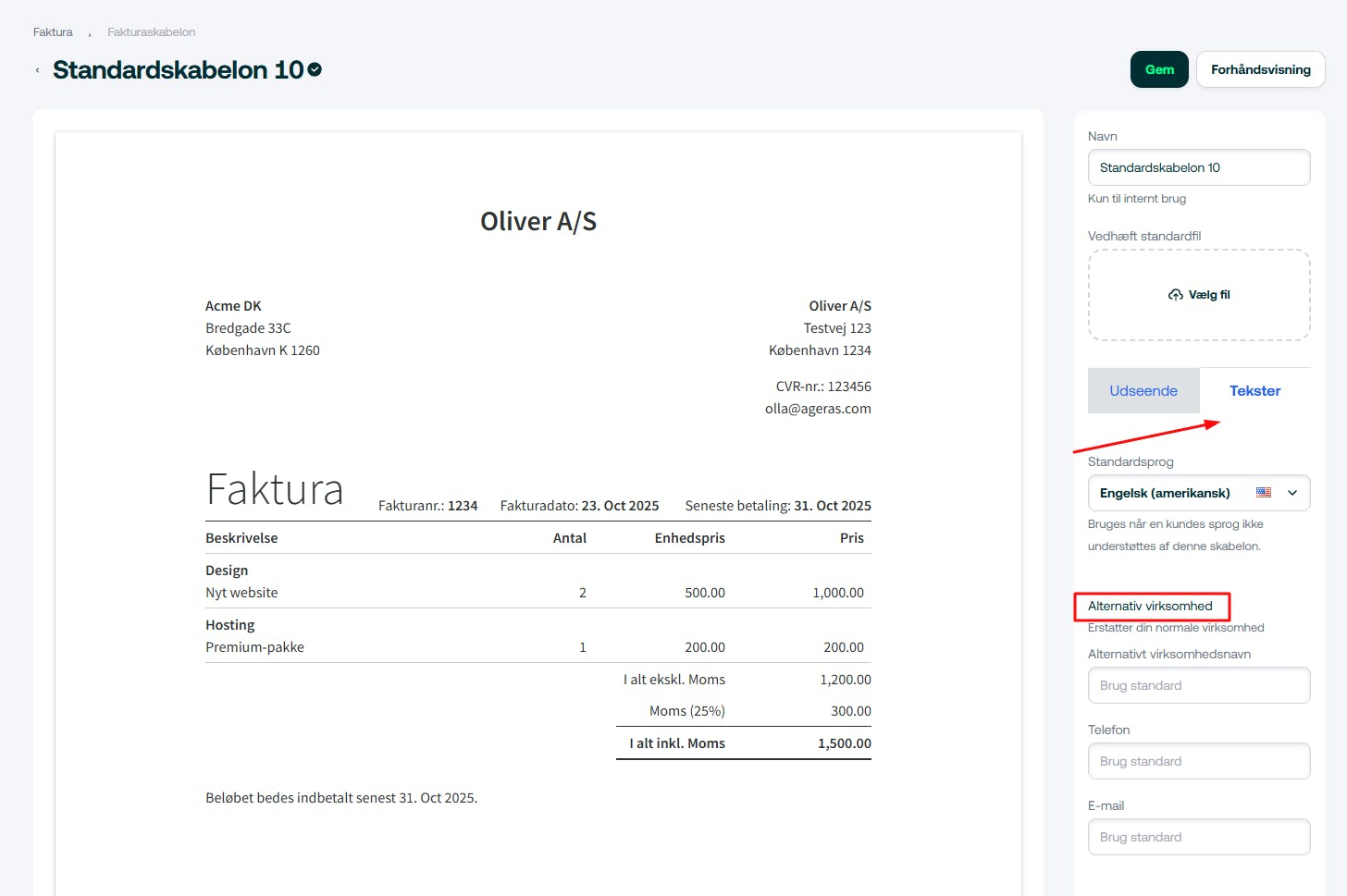Click the Alternativ virksomhed section heading
Screen dimensions: 1347x896
point(1150,606)
